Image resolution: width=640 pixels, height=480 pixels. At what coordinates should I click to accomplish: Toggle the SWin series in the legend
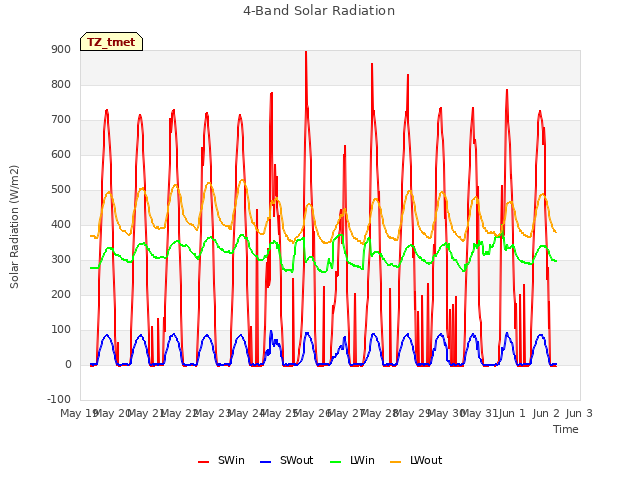tap(221, 460)
